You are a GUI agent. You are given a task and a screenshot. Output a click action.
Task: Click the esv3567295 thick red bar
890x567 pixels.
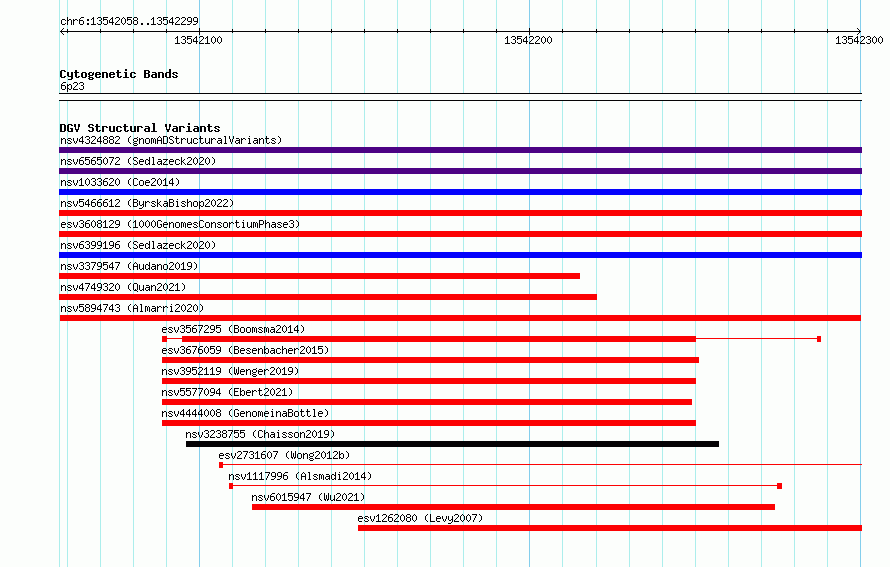coord(439,339)
